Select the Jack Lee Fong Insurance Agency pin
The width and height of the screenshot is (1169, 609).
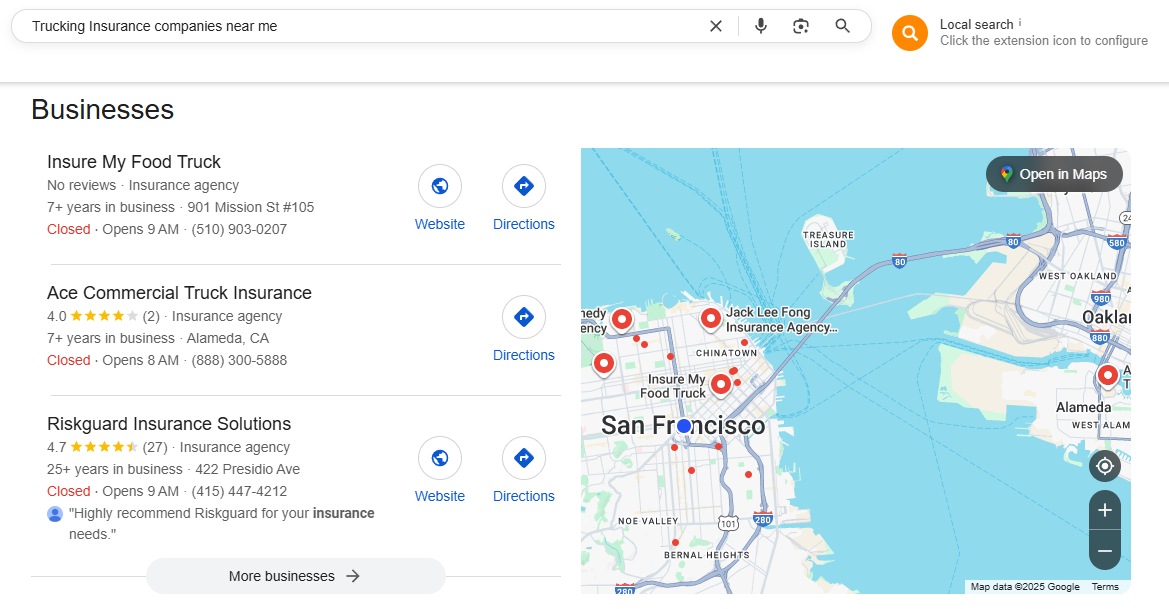click(711, 319)
